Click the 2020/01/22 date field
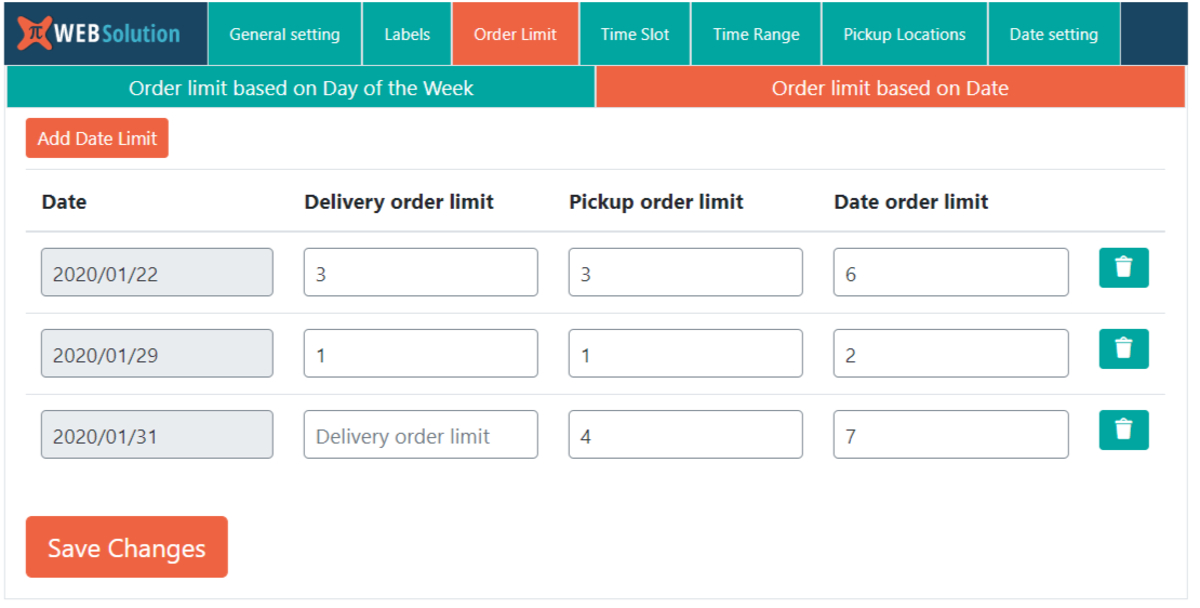Image resolution: width=1200 pixels, height=608 pixels. (x=157, y=272)
